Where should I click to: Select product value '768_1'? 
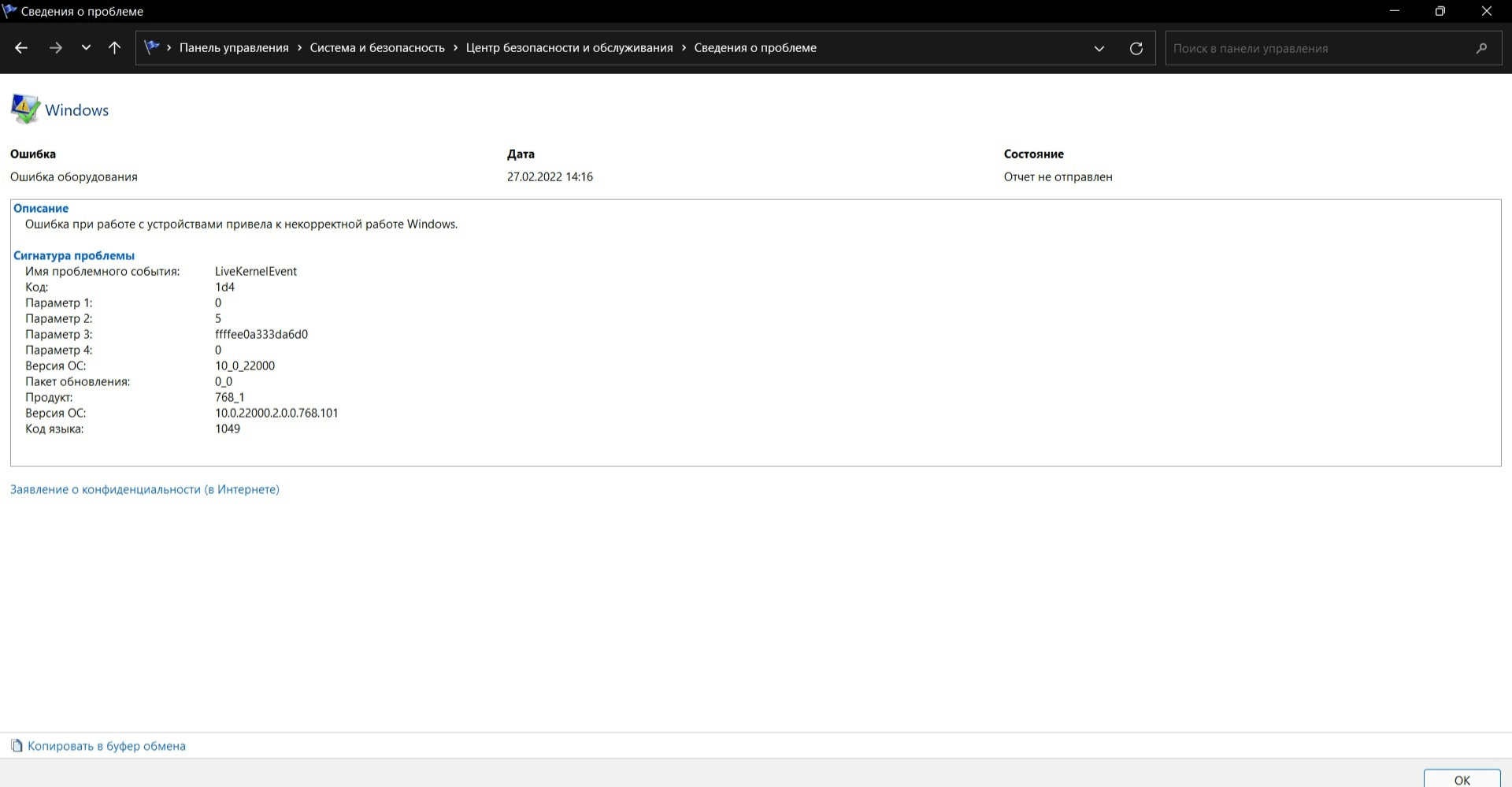pyautogui.click(x=230, y=397)
